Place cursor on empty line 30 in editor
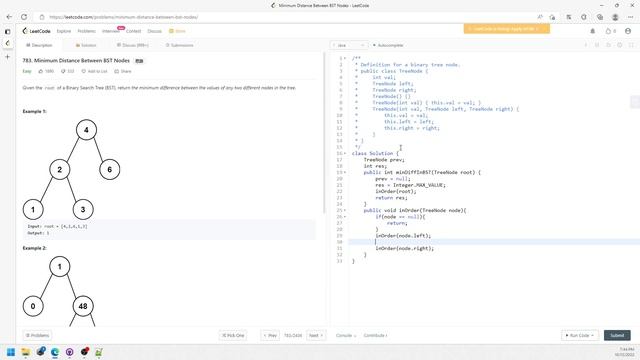Viewport: 640px width, 360px height. pos(494,242)
